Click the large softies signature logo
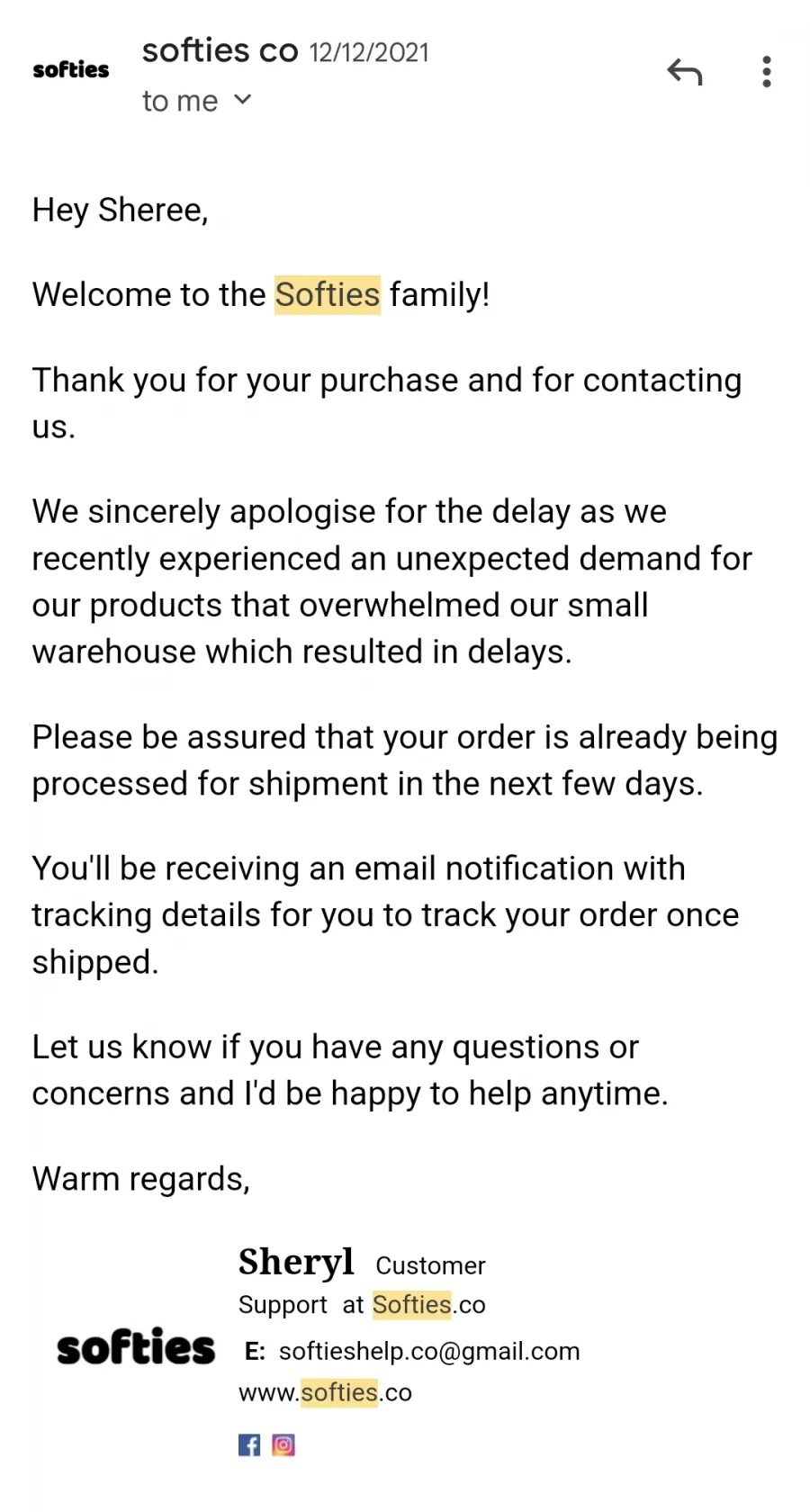Image resolution: width=810 pixels, height=1512 pixels. 136,1346
